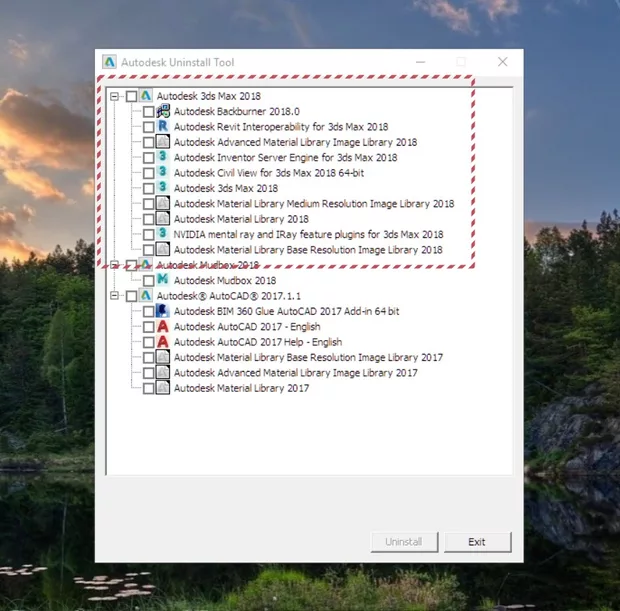Click Medium Resolution Image Library 2018 icon
This screenshot has width=620, height=611.
(x=163, y=203)
